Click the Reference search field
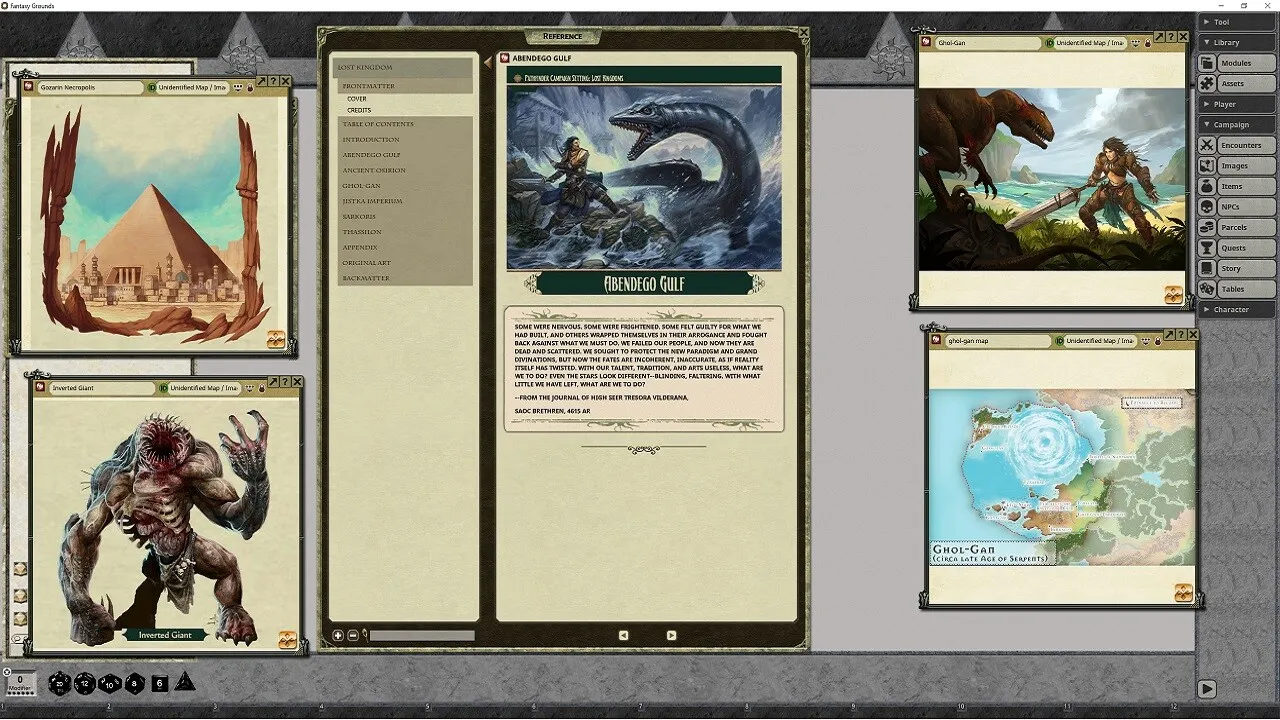Image resolution: width=1280 pixels, height=720 pixels. tap(422, 635)
